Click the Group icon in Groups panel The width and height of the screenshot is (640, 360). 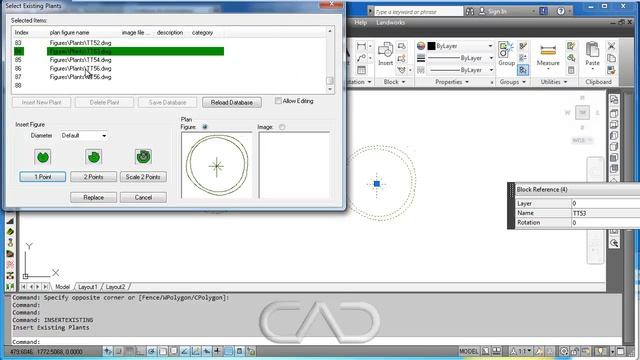506,50
